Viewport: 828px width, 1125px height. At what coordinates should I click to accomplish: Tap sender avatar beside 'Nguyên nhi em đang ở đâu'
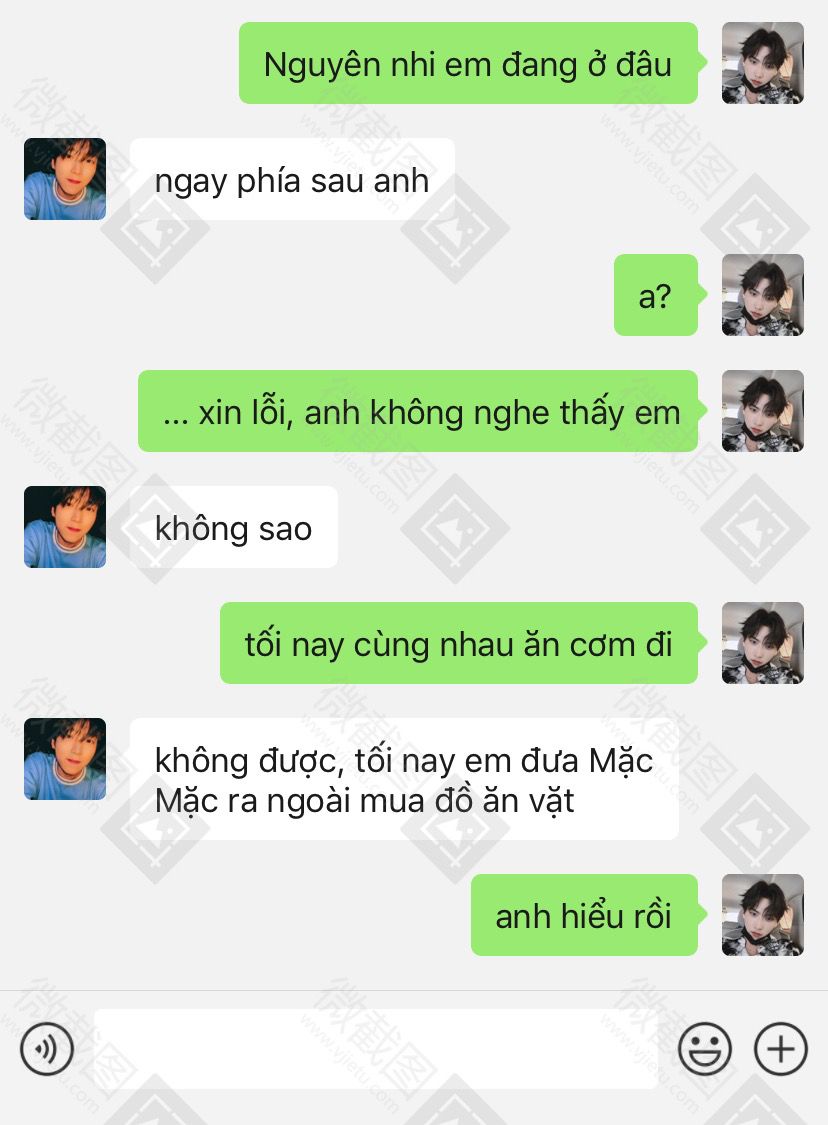(763, 63)
